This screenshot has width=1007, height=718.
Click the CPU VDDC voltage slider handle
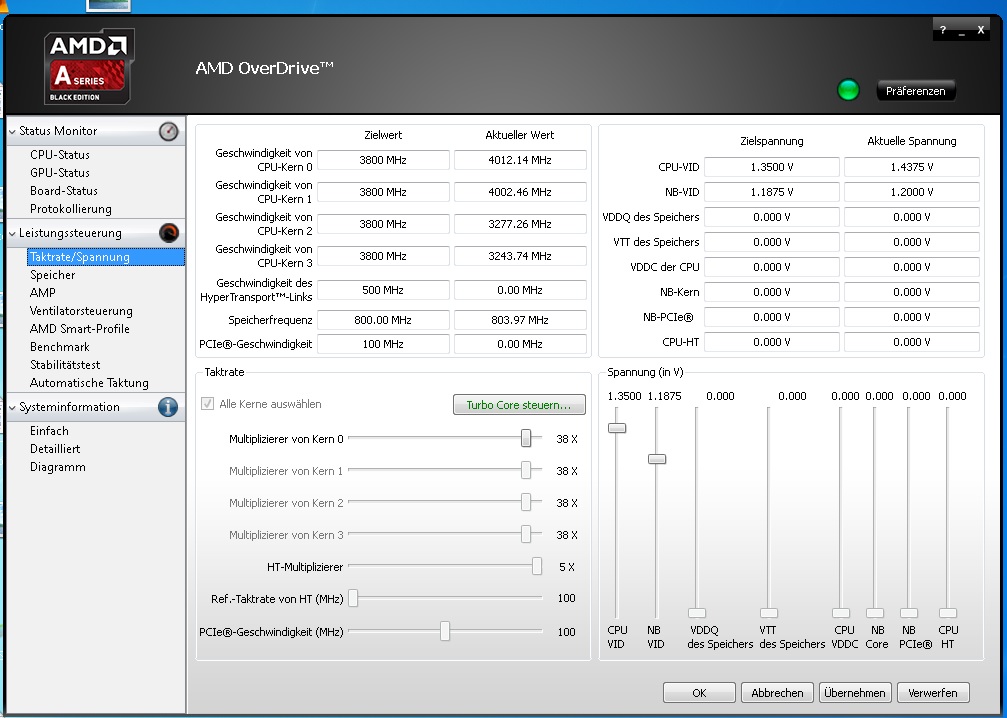841,613
